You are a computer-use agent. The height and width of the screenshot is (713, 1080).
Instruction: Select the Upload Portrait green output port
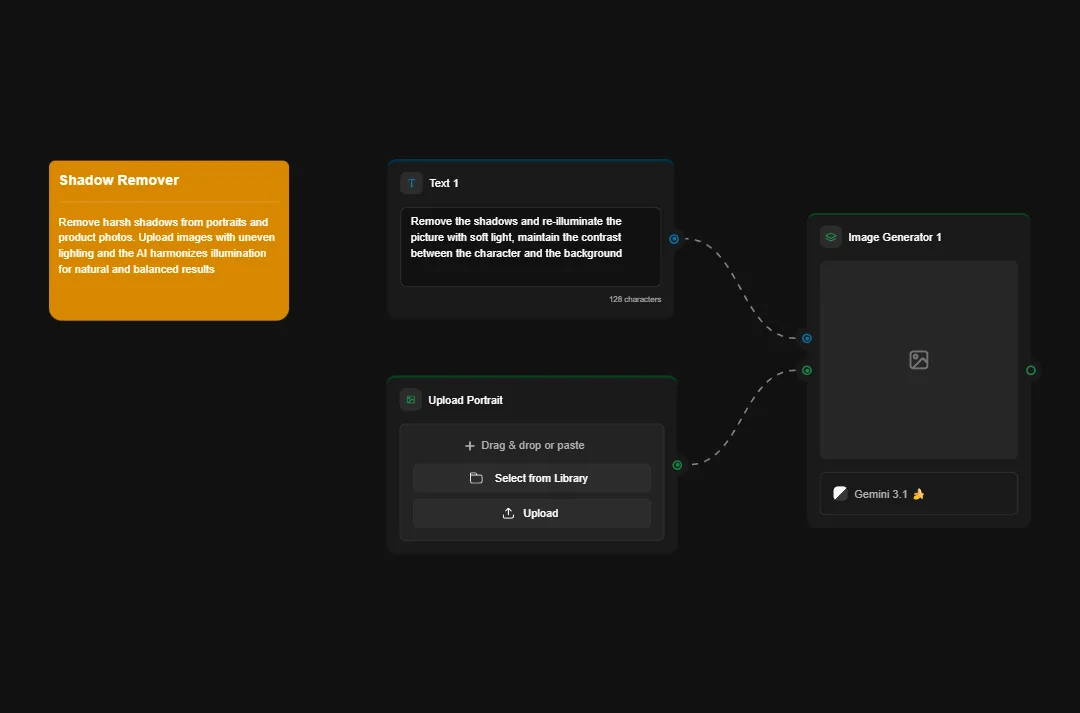pyautogui.click(x=677, y=465)
